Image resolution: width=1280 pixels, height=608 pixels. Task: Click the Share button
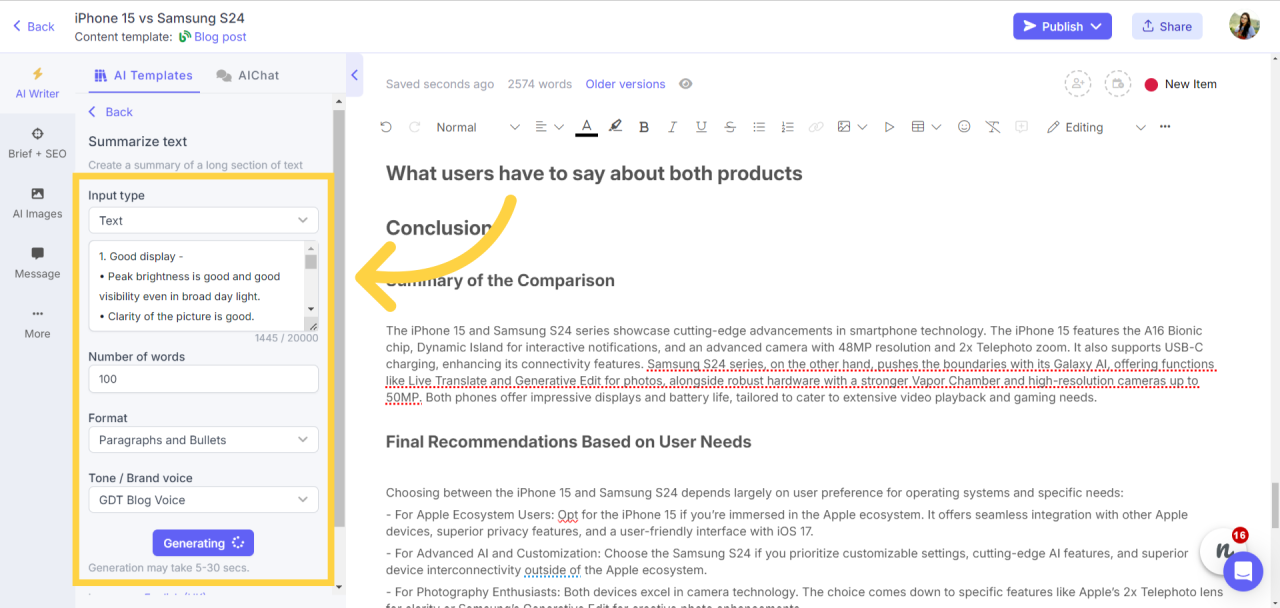[x=1166, y=26]
